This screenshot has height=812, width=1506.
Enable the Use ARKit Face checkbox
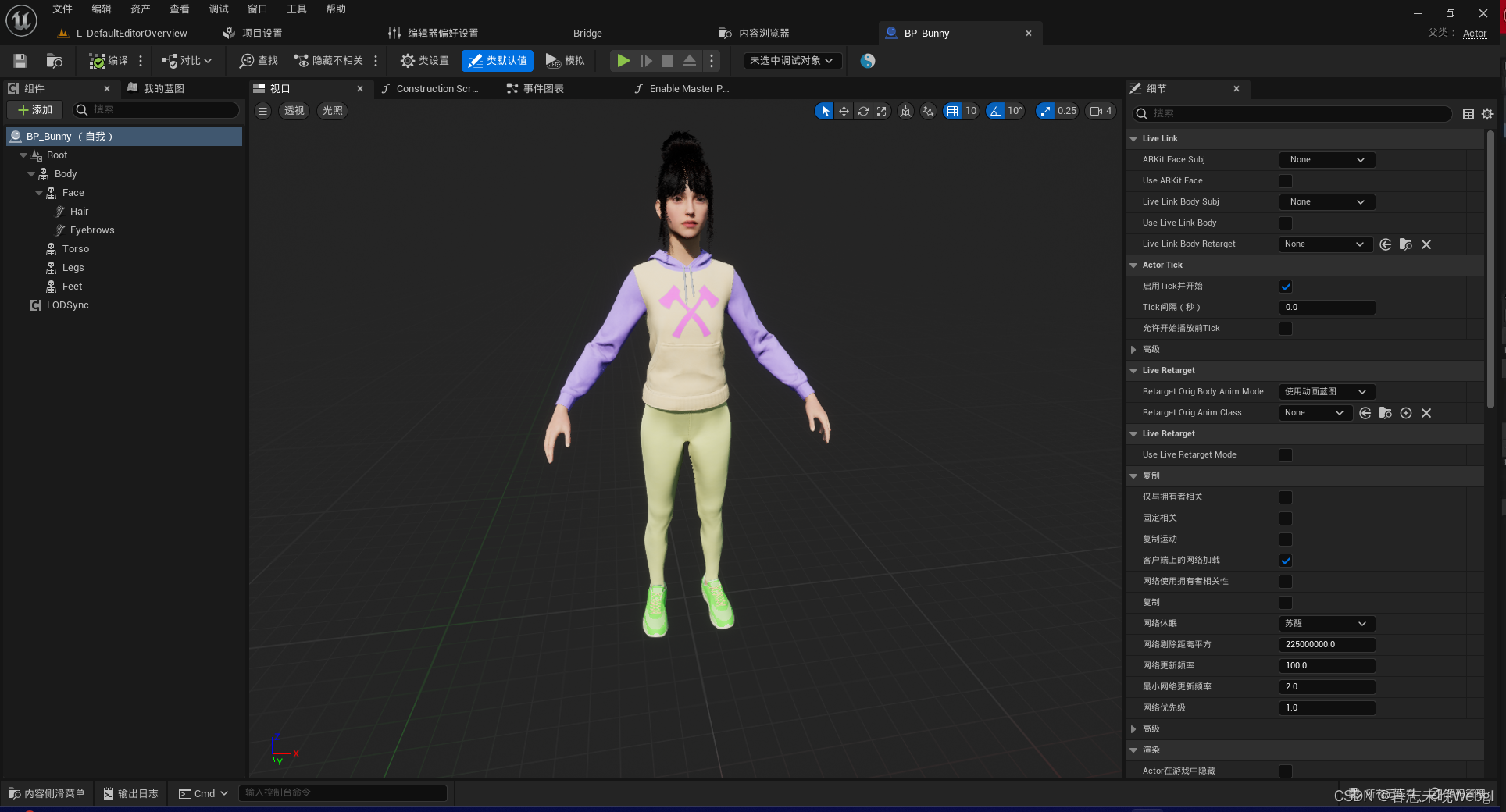tap(1286, 181)
